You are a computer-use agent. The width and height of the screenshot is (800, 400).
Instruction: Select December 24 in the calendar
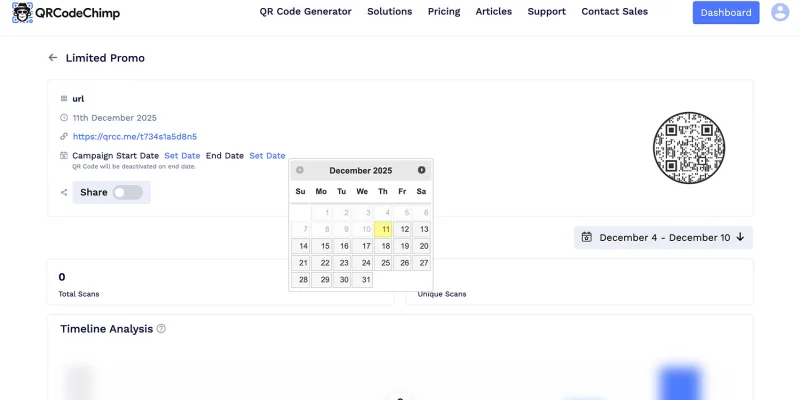pyautogui.click(x=362, y=263)
